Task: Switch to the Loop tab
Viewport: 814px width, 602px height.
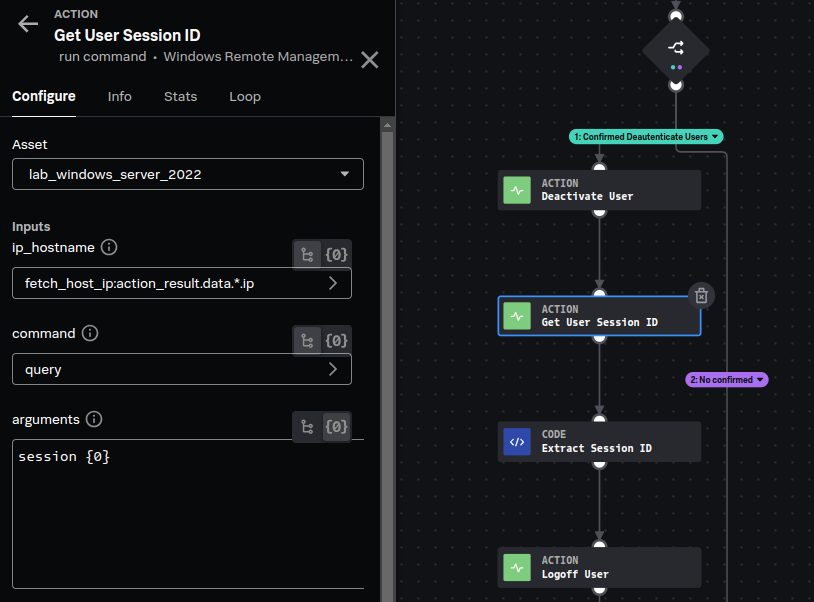Action: (245, 97)
